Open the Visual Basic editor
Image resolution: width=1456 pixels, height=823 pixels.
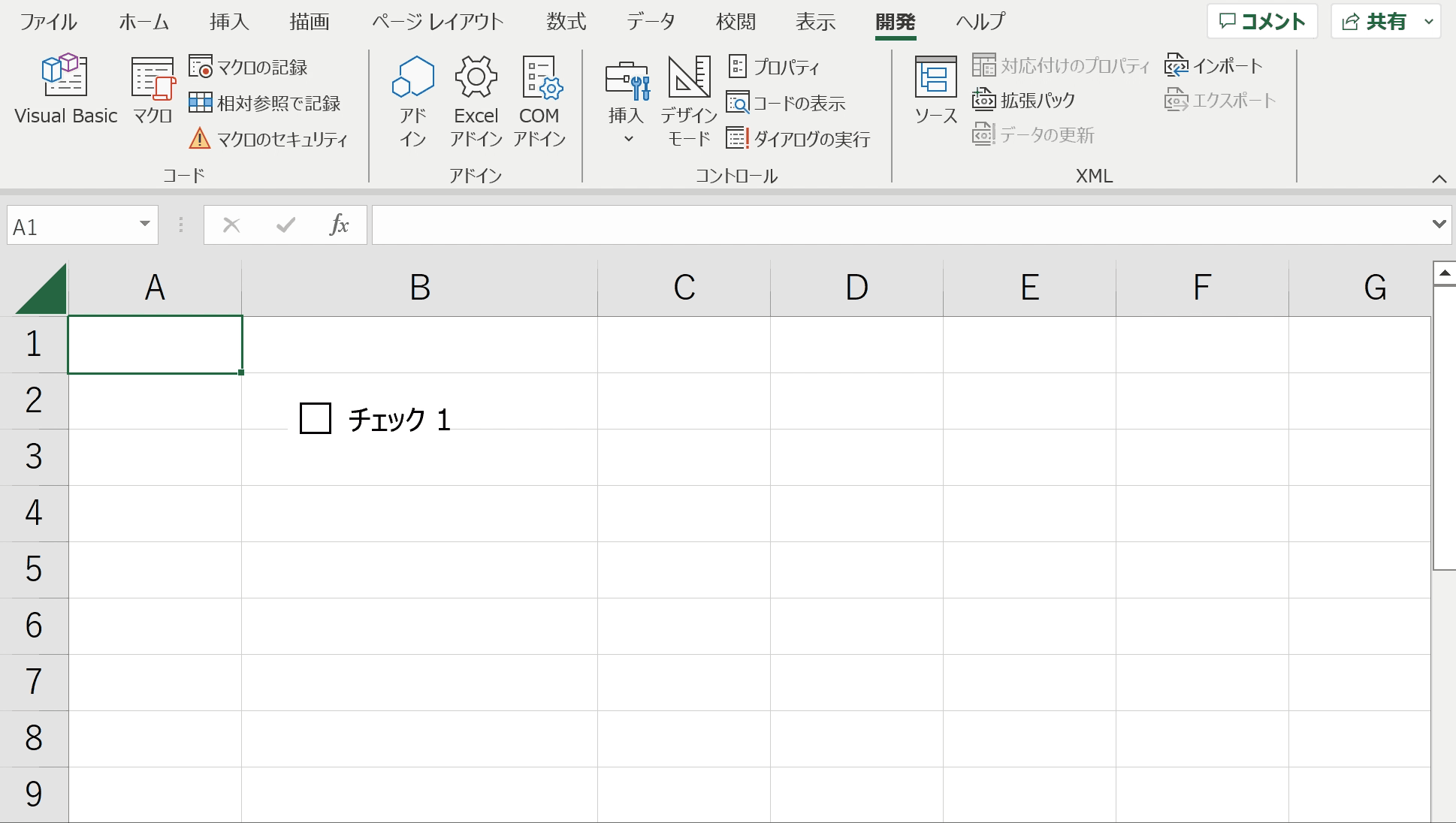(x=65, y=89)
